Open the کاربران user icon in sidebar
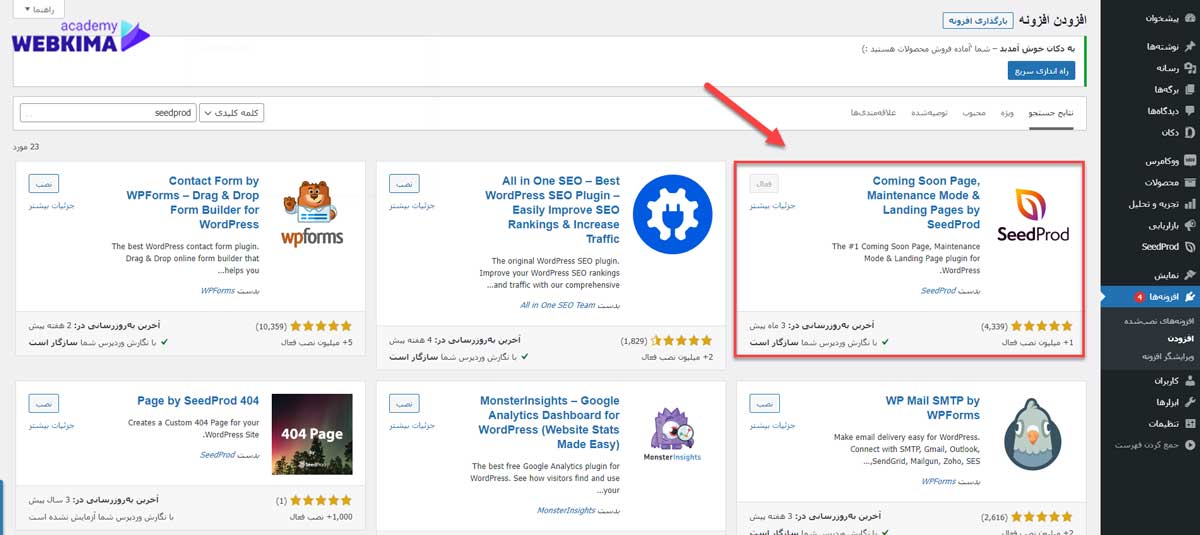Screen dimensions: 1200x535 point(1189,381)
